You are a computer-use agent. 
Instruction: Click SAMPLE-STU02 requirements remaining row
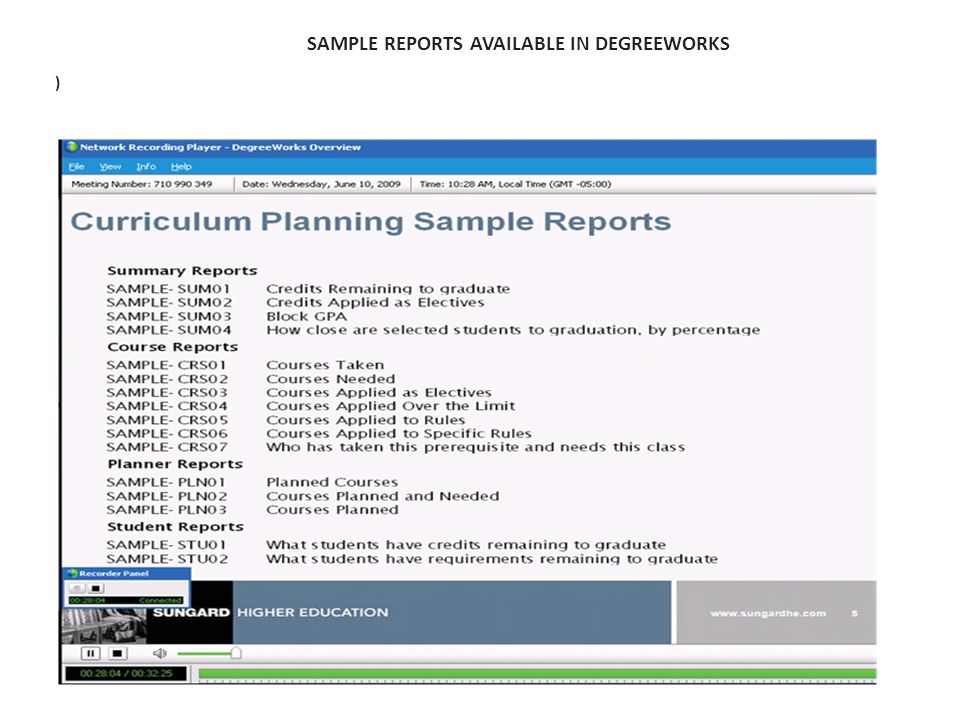tap(412, 559)
